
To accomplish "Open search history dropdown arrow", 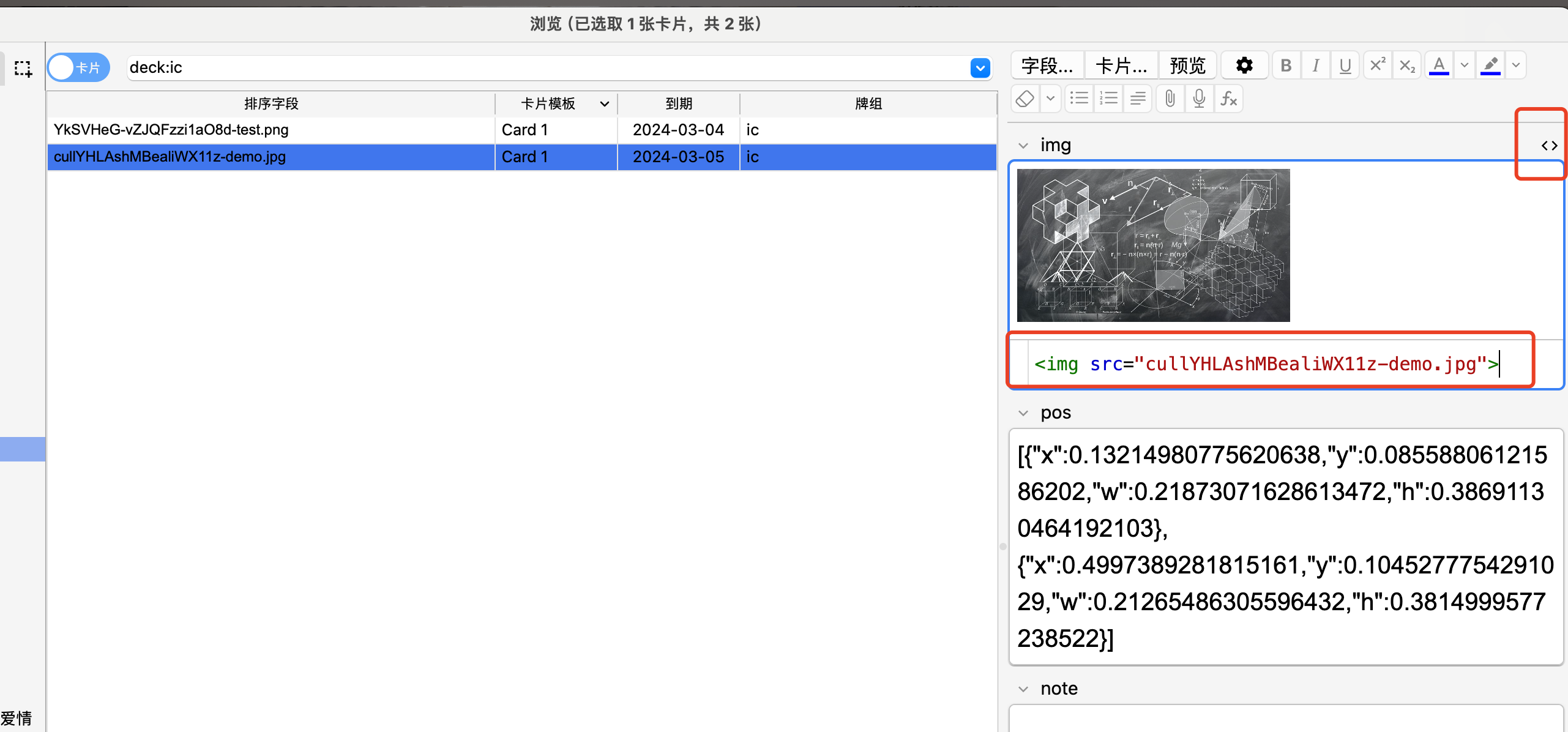I will coord(980,68).
